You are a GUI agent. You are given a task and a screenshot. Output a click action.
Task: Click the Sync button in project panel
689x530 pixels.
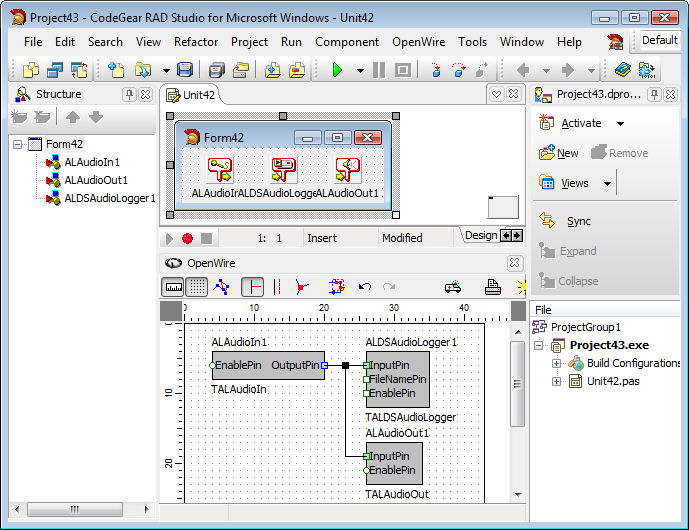point(578,221)
